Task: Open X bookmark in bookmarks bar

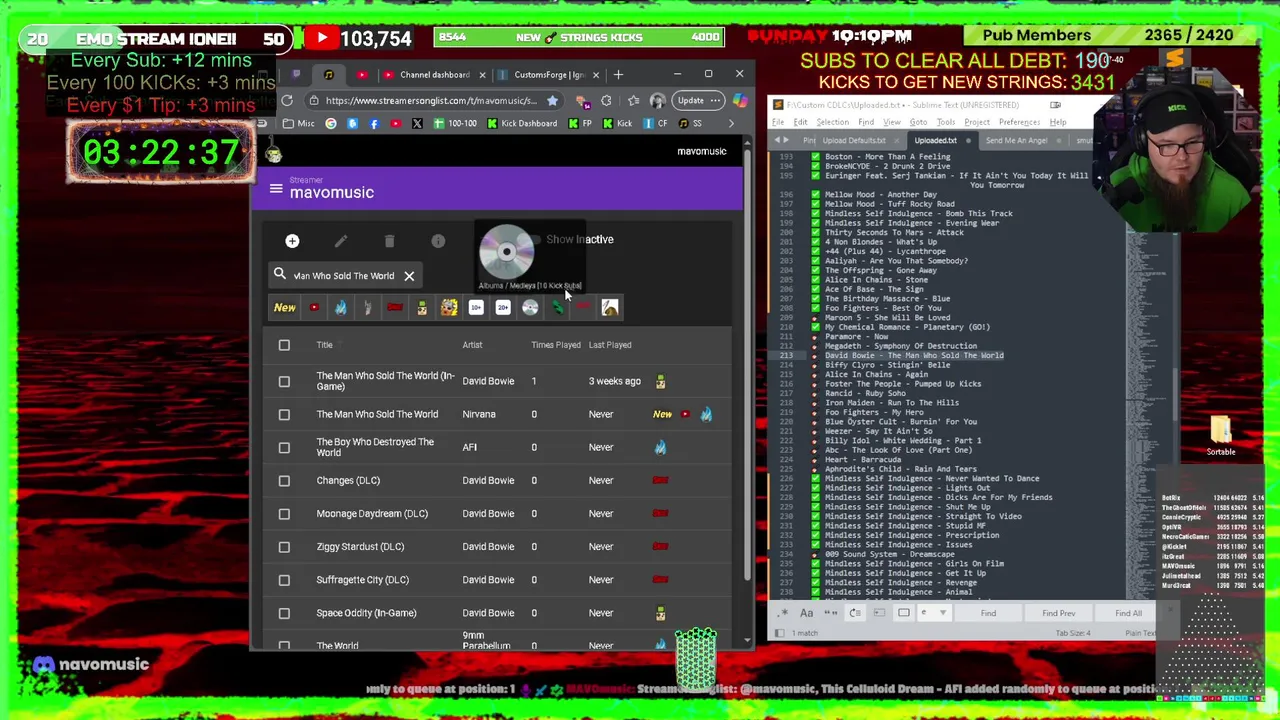Action: point(417,124)
